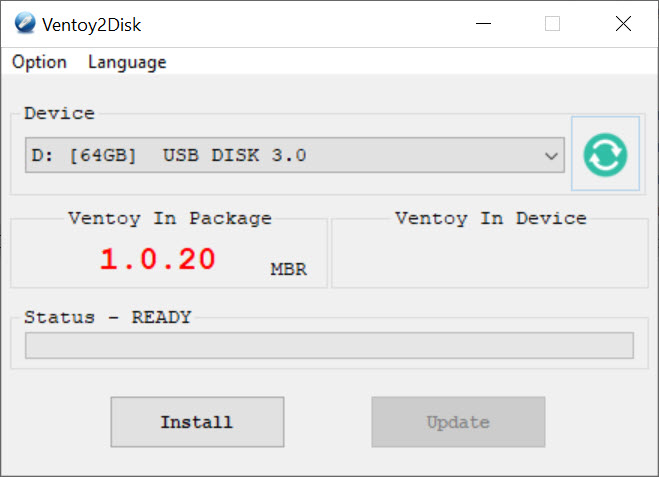
Task: Select the Ventoy In Device heading
Action: [490, 218]
